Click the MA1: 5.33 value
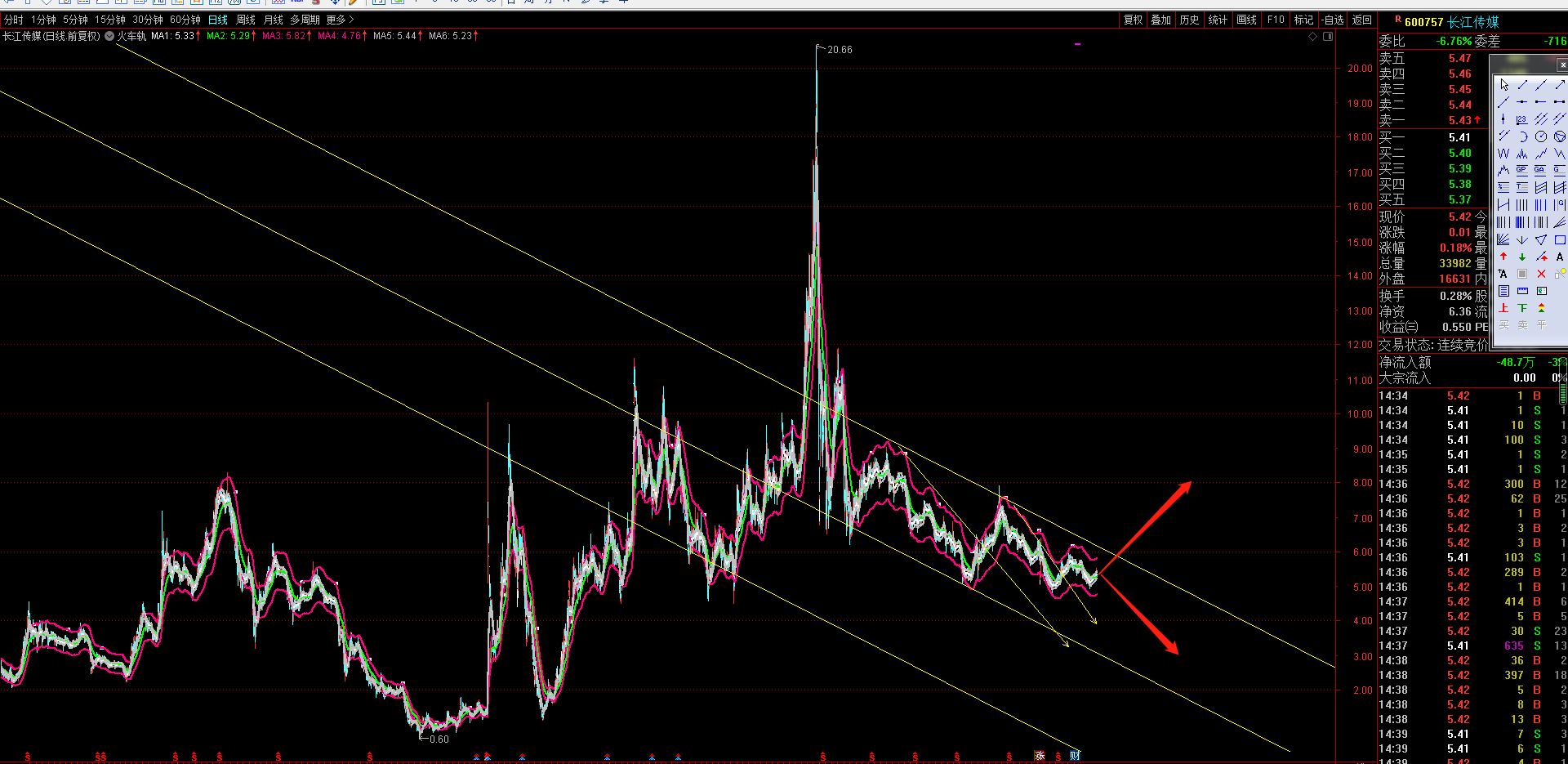This screenshot has height=764, width=1568. tap(175, 36)
